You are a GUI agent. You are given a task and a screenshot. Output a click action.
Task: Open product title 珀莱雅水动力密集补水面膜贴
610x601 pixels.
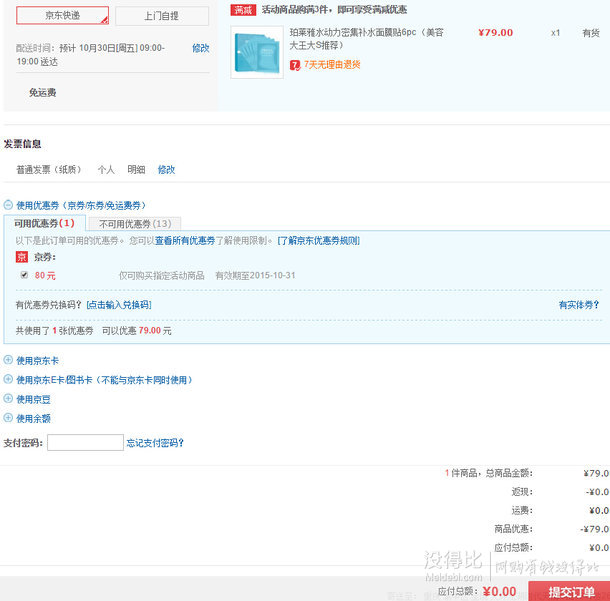[x=366, y=39]
